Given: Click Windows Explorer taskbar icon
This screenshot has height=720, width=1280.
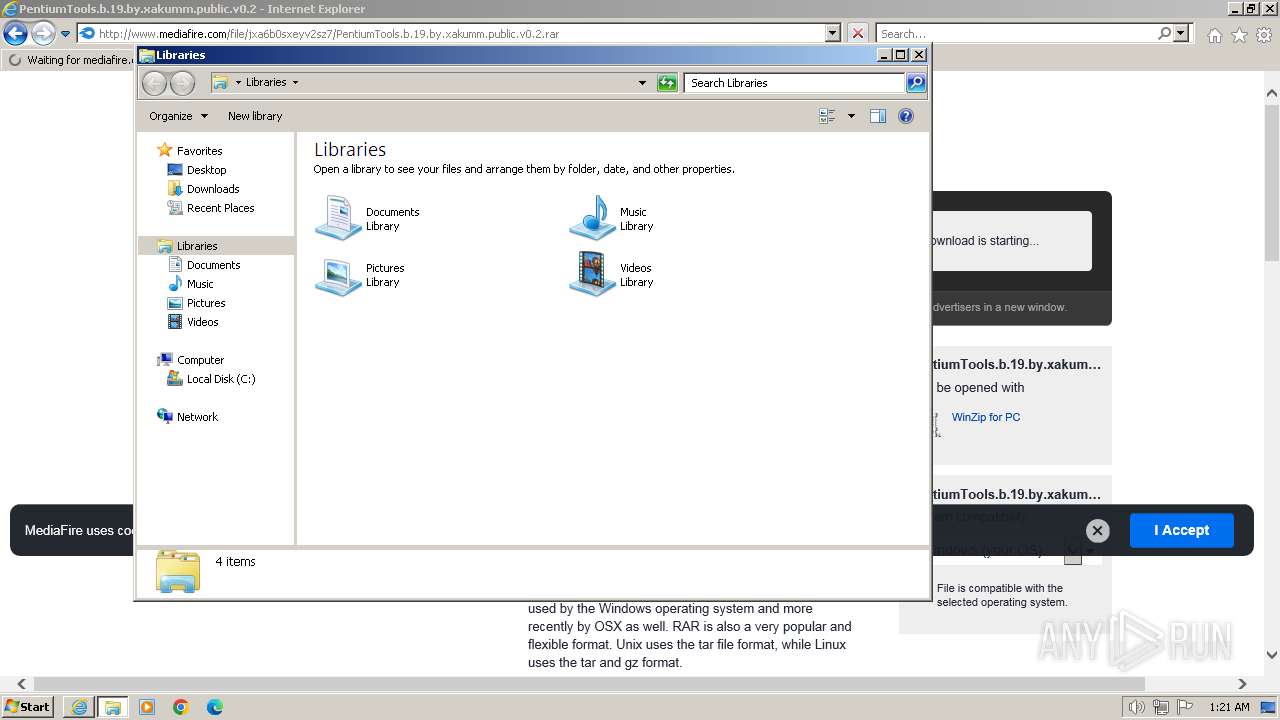Looking at the screenshot, I should click(112, 707).
